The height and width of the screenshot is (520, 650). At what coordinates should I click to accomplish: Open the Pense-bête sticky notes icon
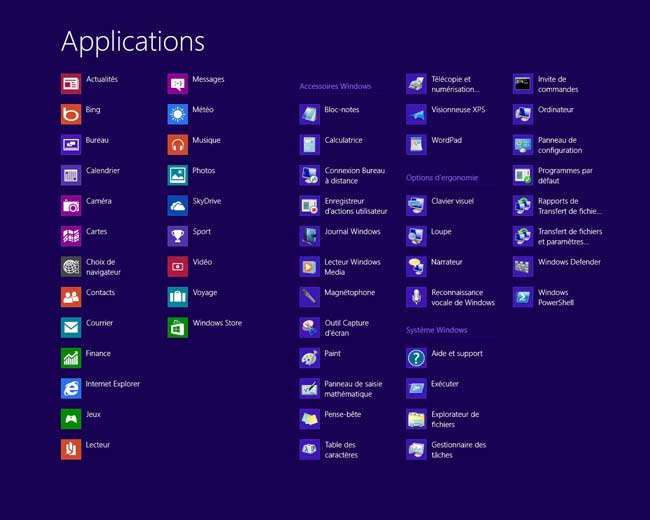coord(310,419)
